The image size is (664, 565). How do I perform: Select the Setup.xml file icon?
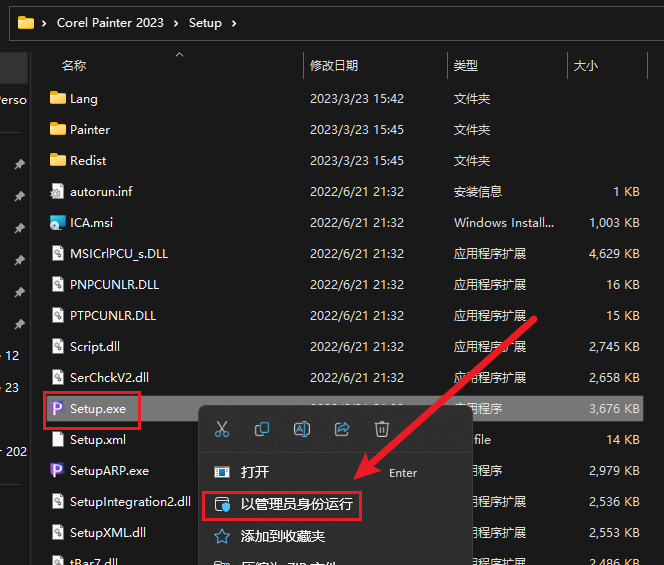pyautogui.click(x=58, y=439)
